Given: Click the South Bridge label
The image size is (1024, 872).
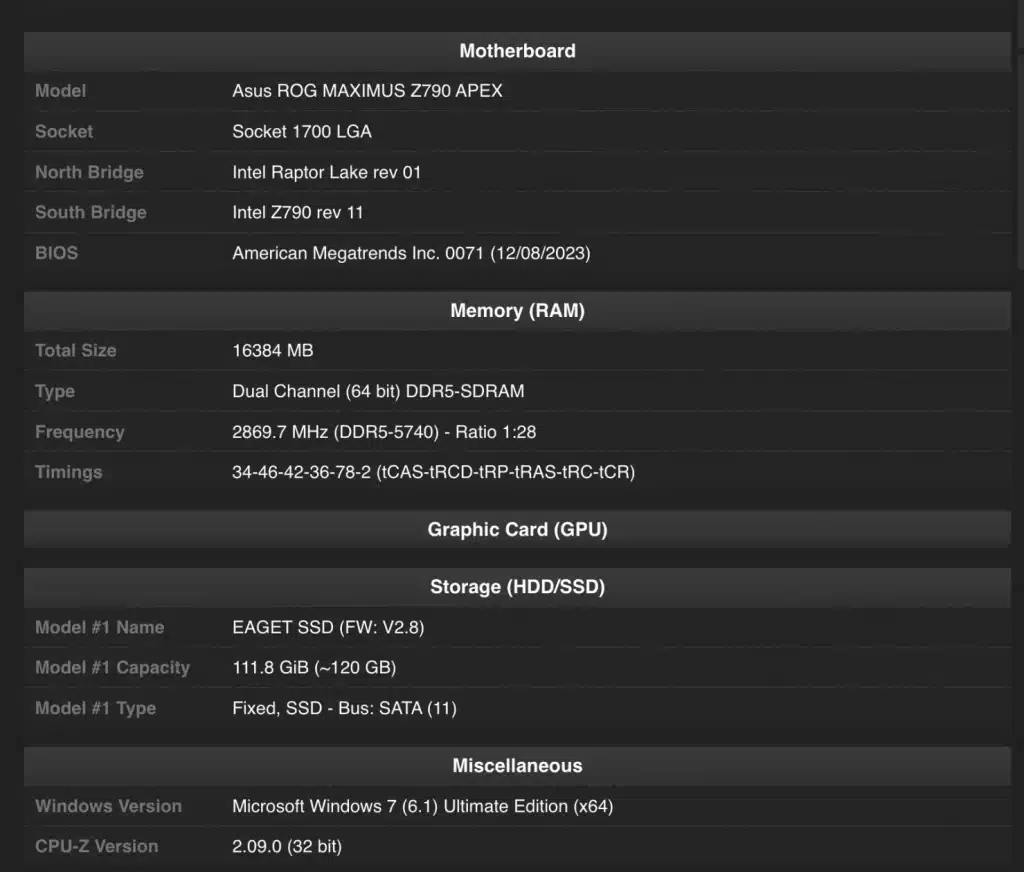Looking at the screenshot, I should [91, 212].
